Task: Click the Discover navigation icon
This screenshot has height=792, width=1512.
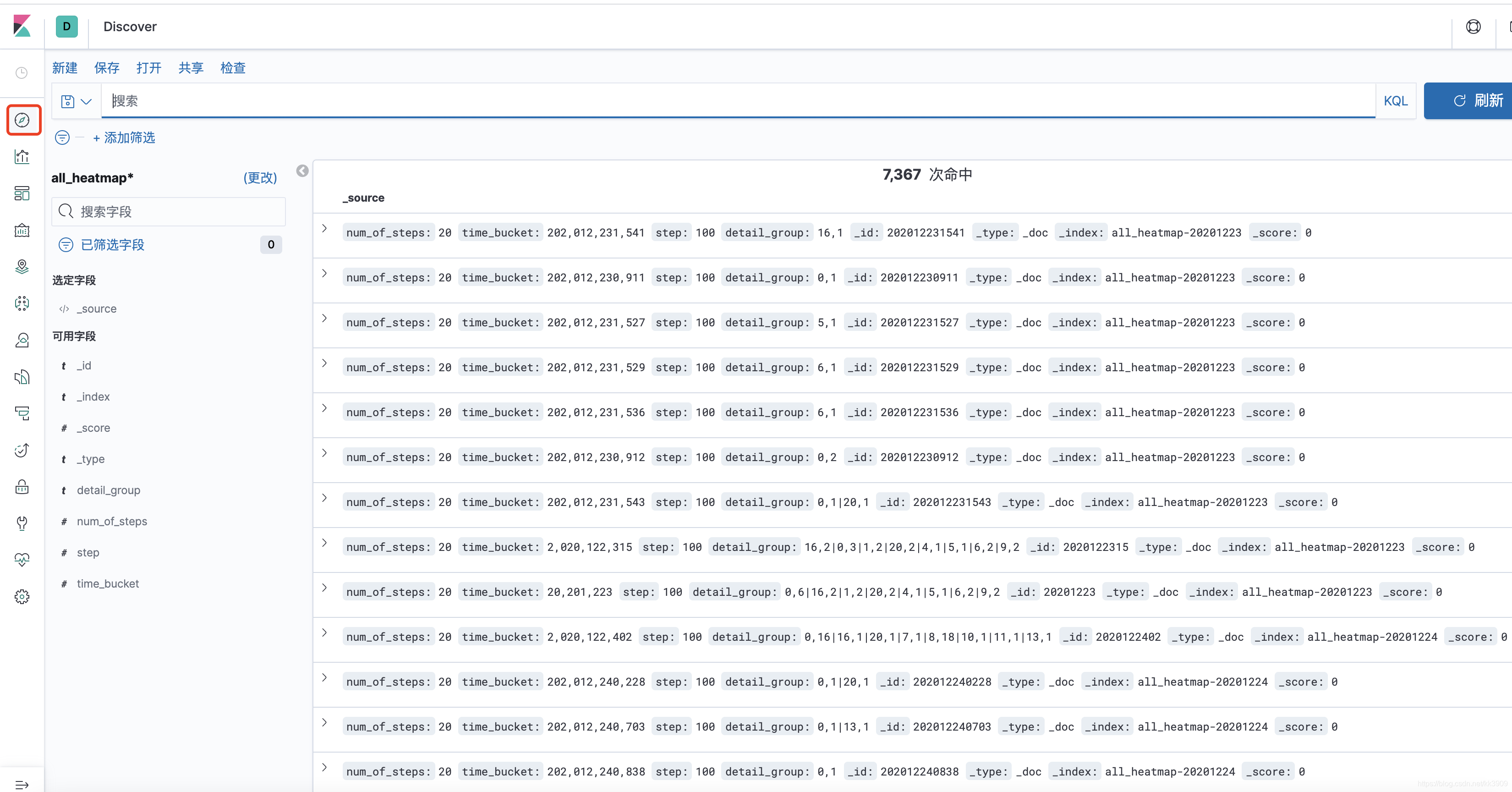Action: coord(23,120)
